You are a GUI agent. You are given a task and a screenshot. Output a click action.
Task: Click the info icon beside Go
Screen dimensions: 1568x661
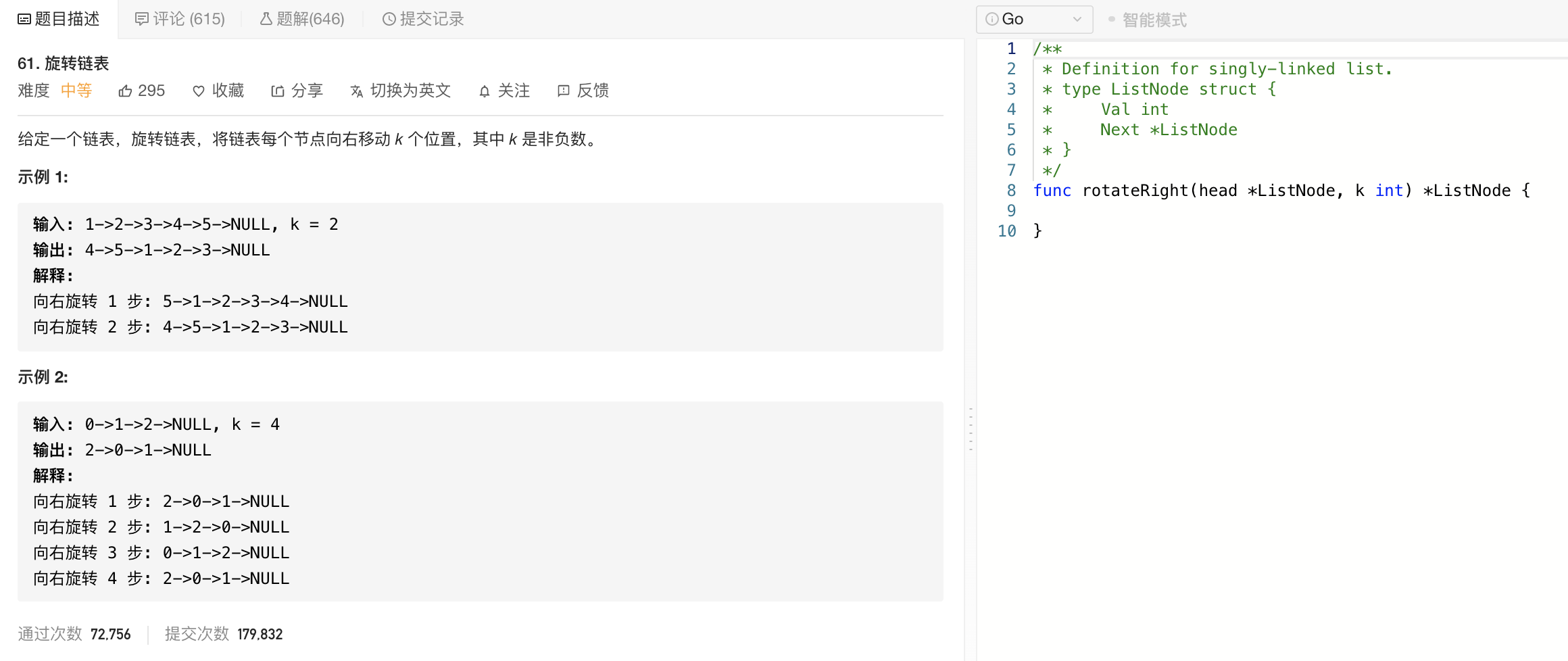pyautogui.click(x=991, y=20)
